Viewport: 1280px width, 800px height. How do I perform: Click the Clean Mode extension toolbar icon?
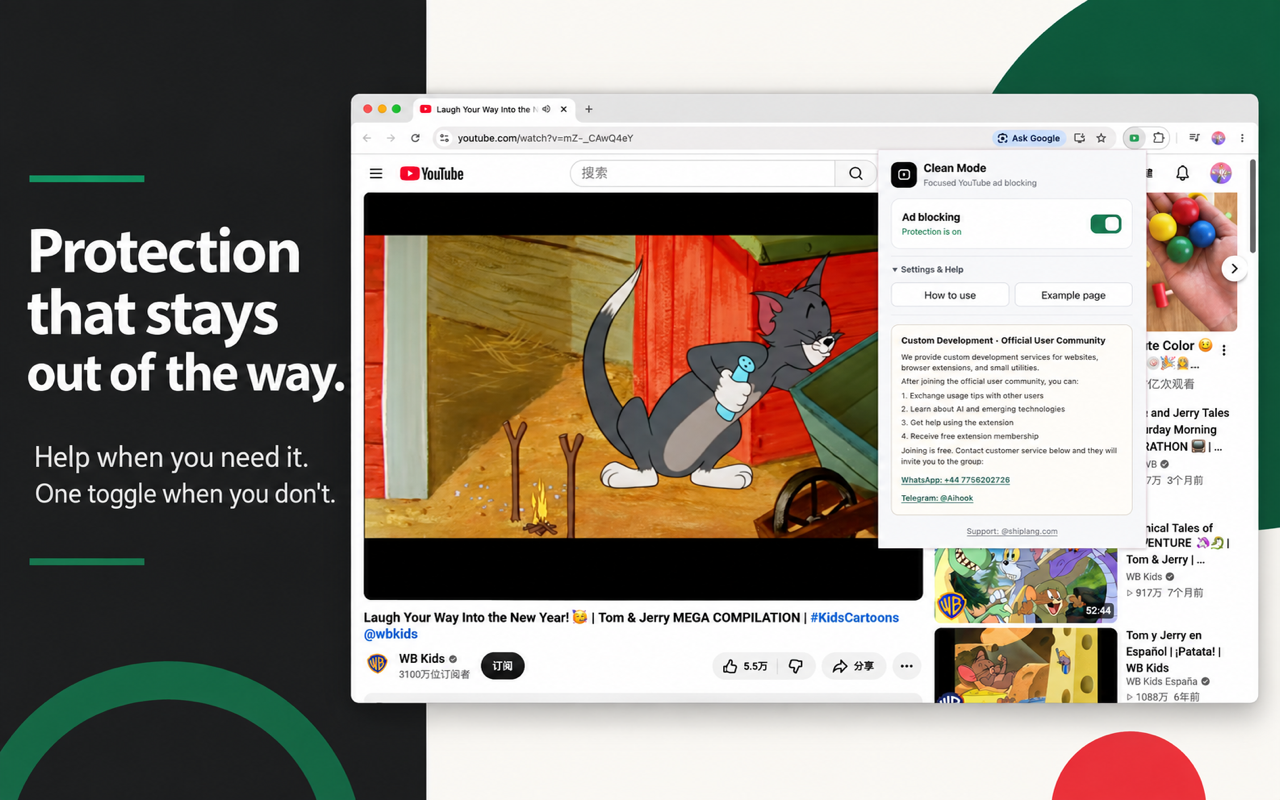[x=1134, y=138]
